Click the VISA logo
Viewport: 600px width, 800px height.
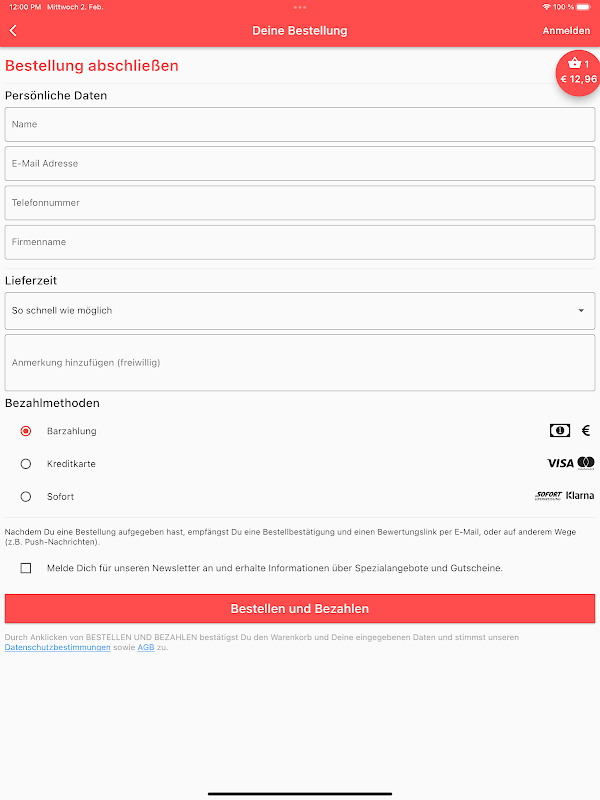(x=560, y=464)
